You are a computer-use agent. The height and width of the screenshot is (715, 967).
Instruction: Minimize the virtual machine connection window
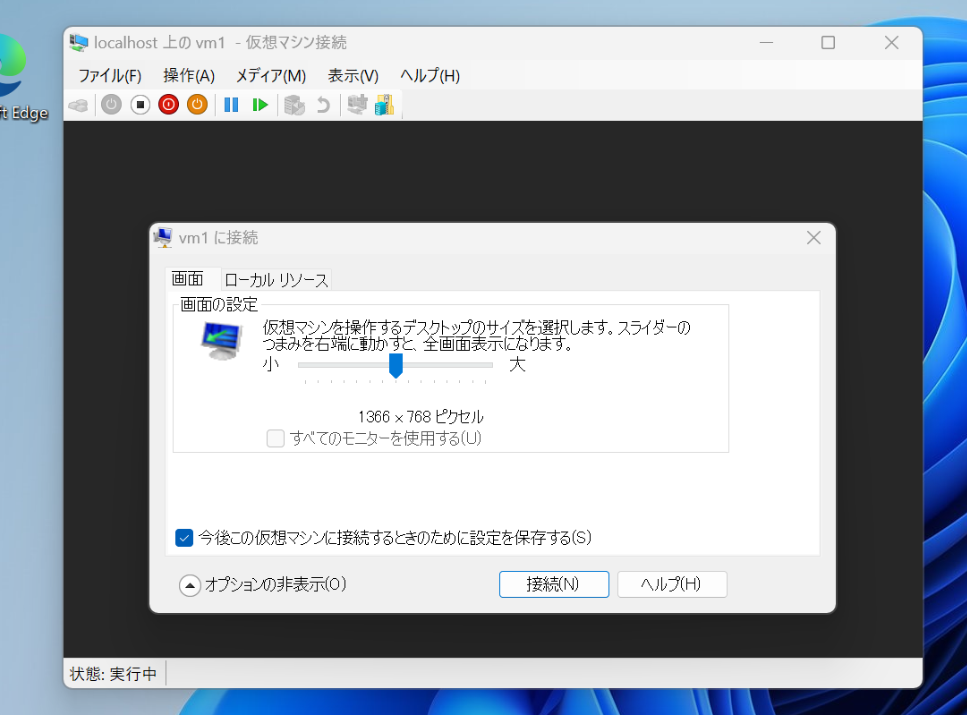[x=767, y=43]
